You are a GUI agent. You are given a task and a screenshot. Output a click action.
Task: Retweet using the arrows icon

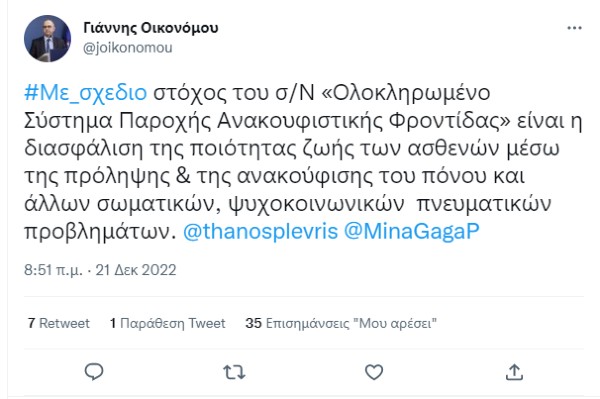(x=234, y=372)
